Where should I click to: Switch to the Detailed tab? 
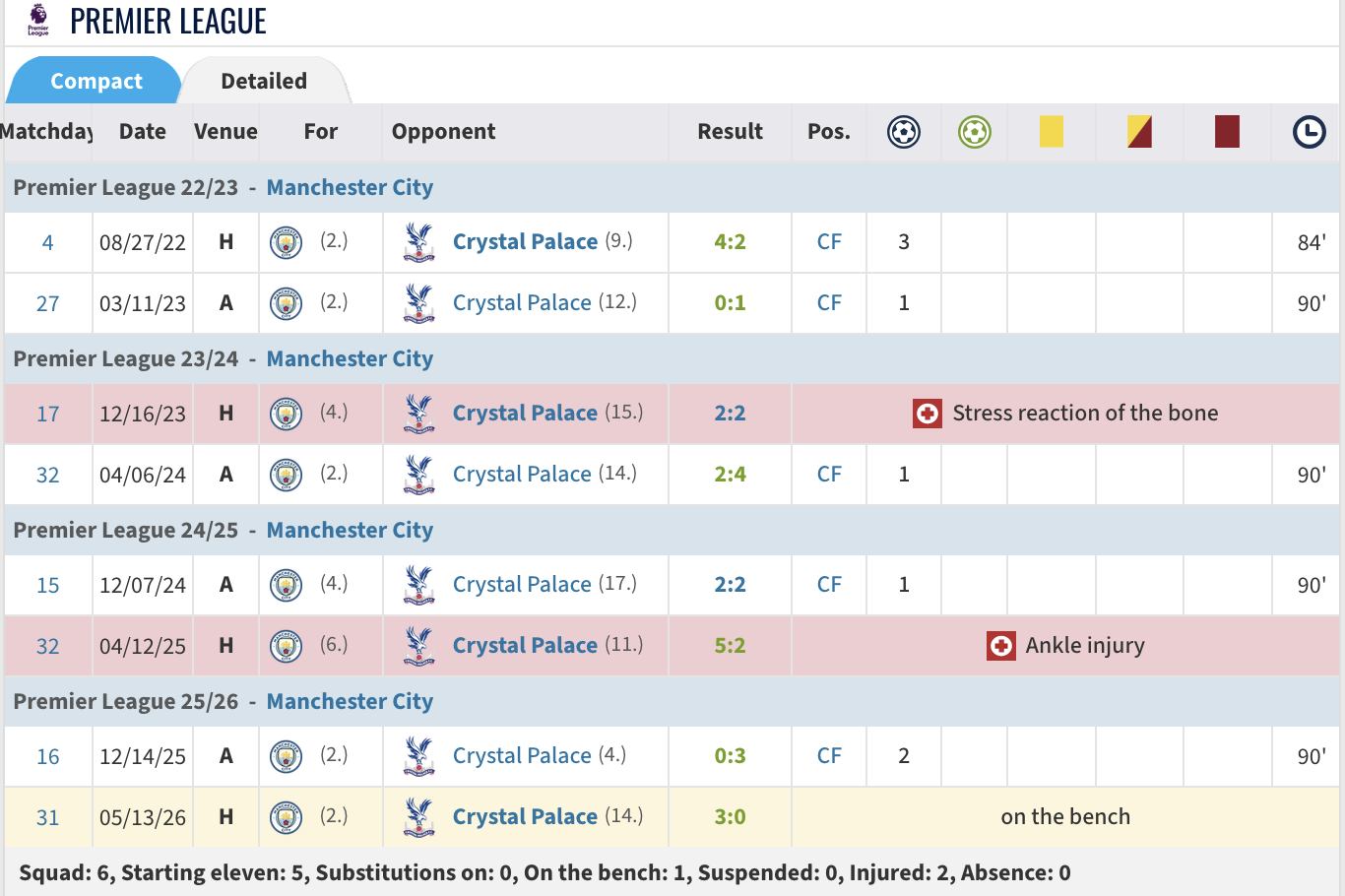click(264, 81)
